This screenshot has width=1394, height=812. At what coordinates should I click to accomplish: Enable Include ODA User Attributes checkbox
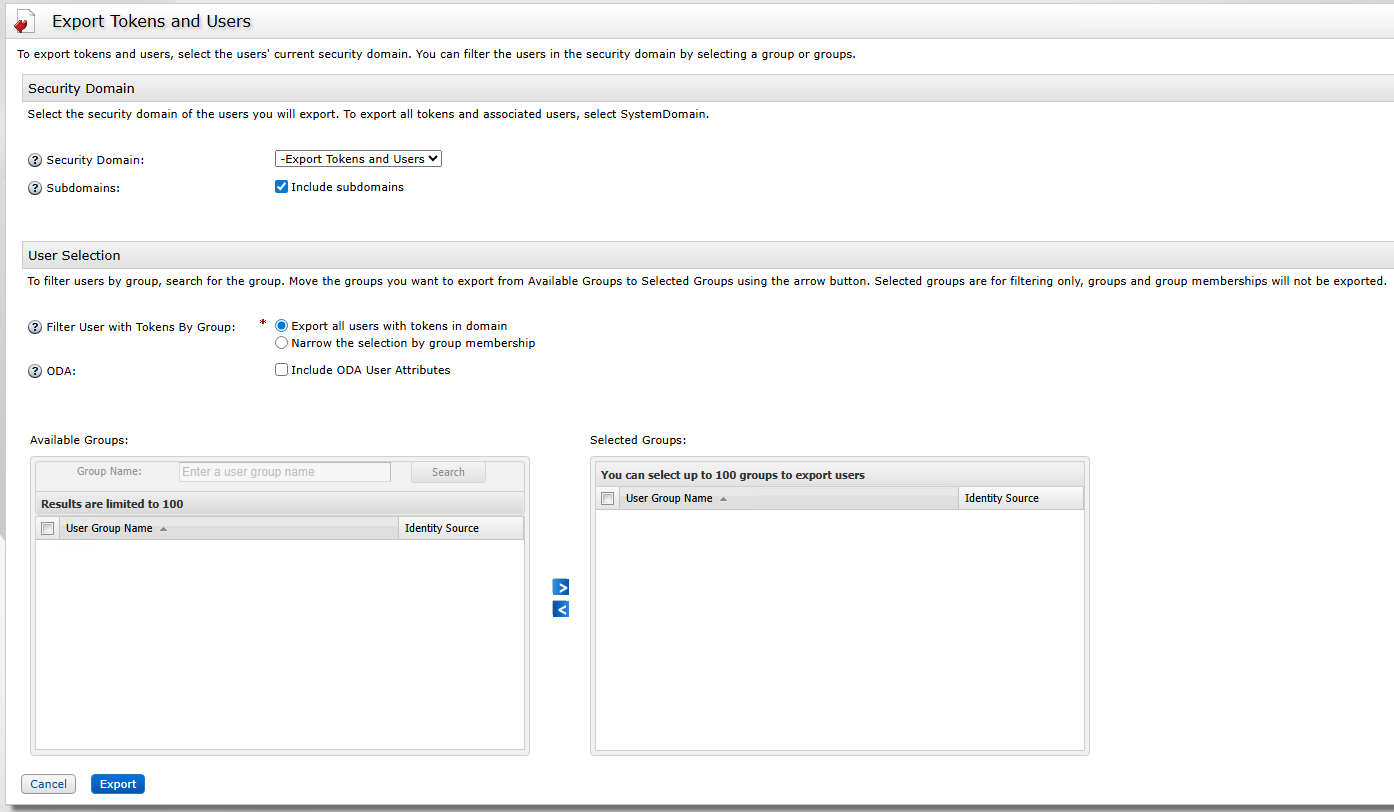point(282,370)
